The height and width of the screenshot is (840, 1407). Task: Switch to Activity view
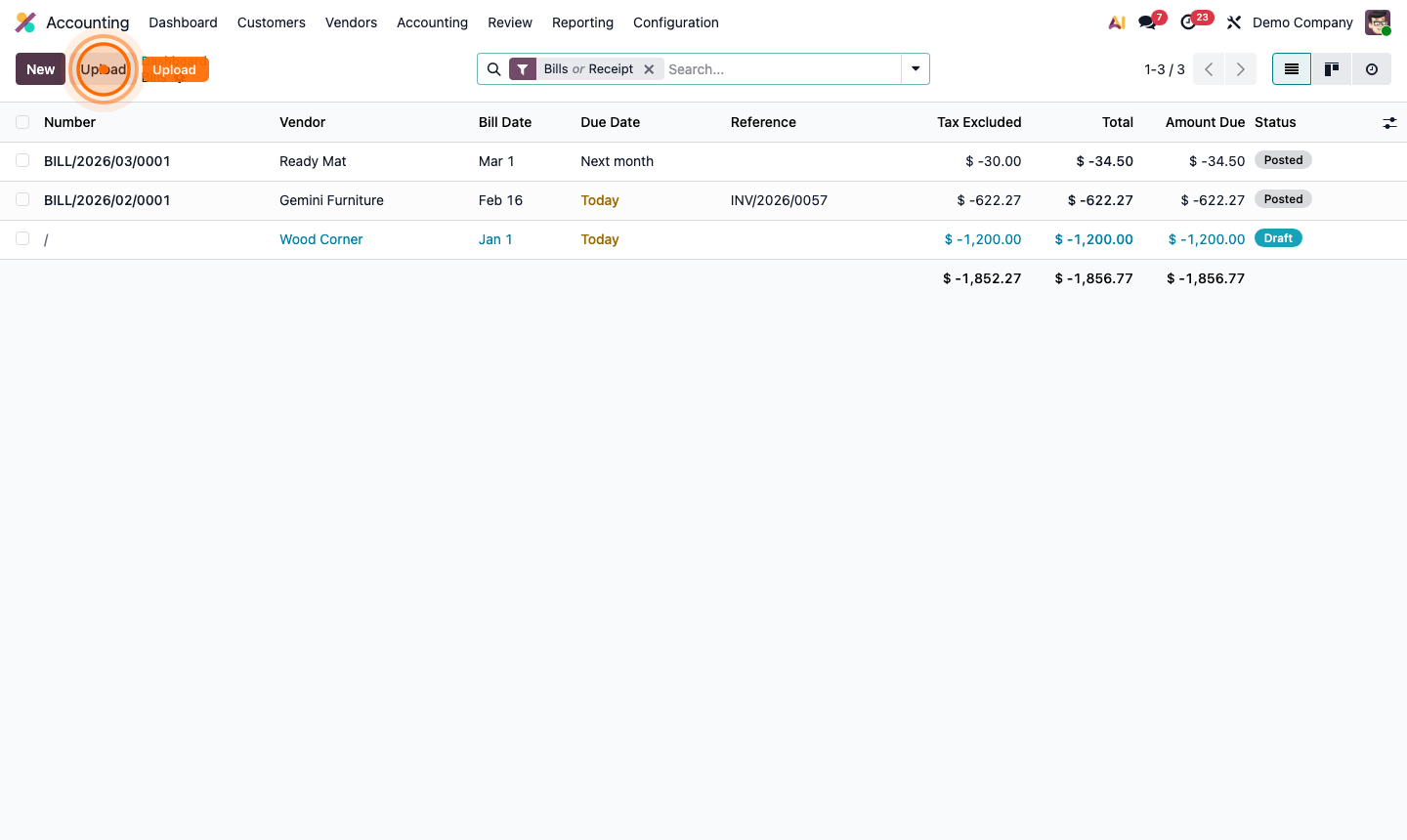click(1371, 68)
